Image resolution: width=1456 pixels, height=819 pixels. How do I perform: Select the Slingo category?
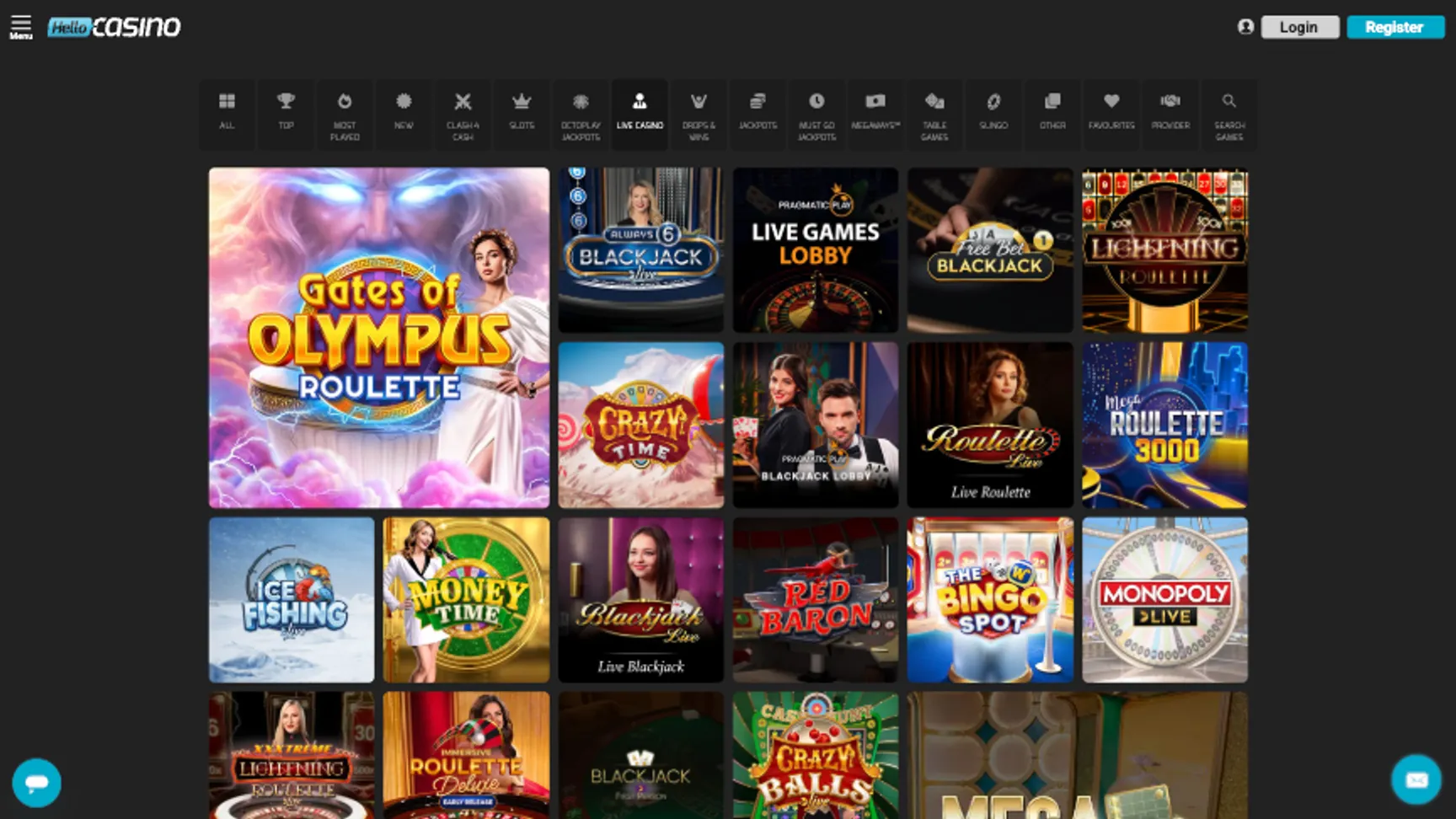point(993,115)
